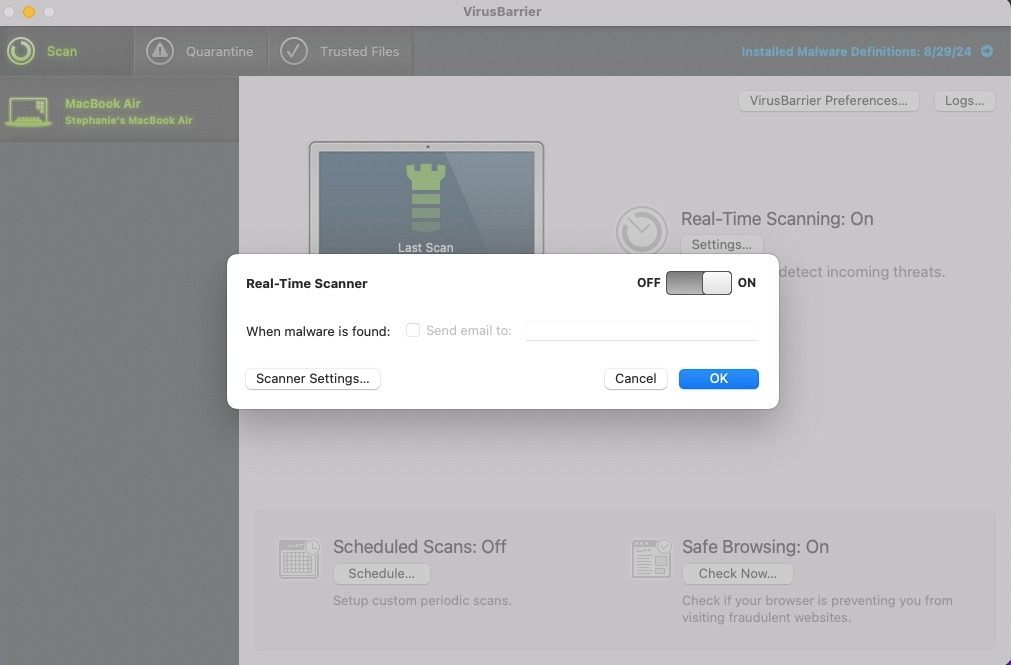The height and width of the screenshot is (665, 1011).
Task: Click the blue arrow next to malware definitions
Action: 986,51
